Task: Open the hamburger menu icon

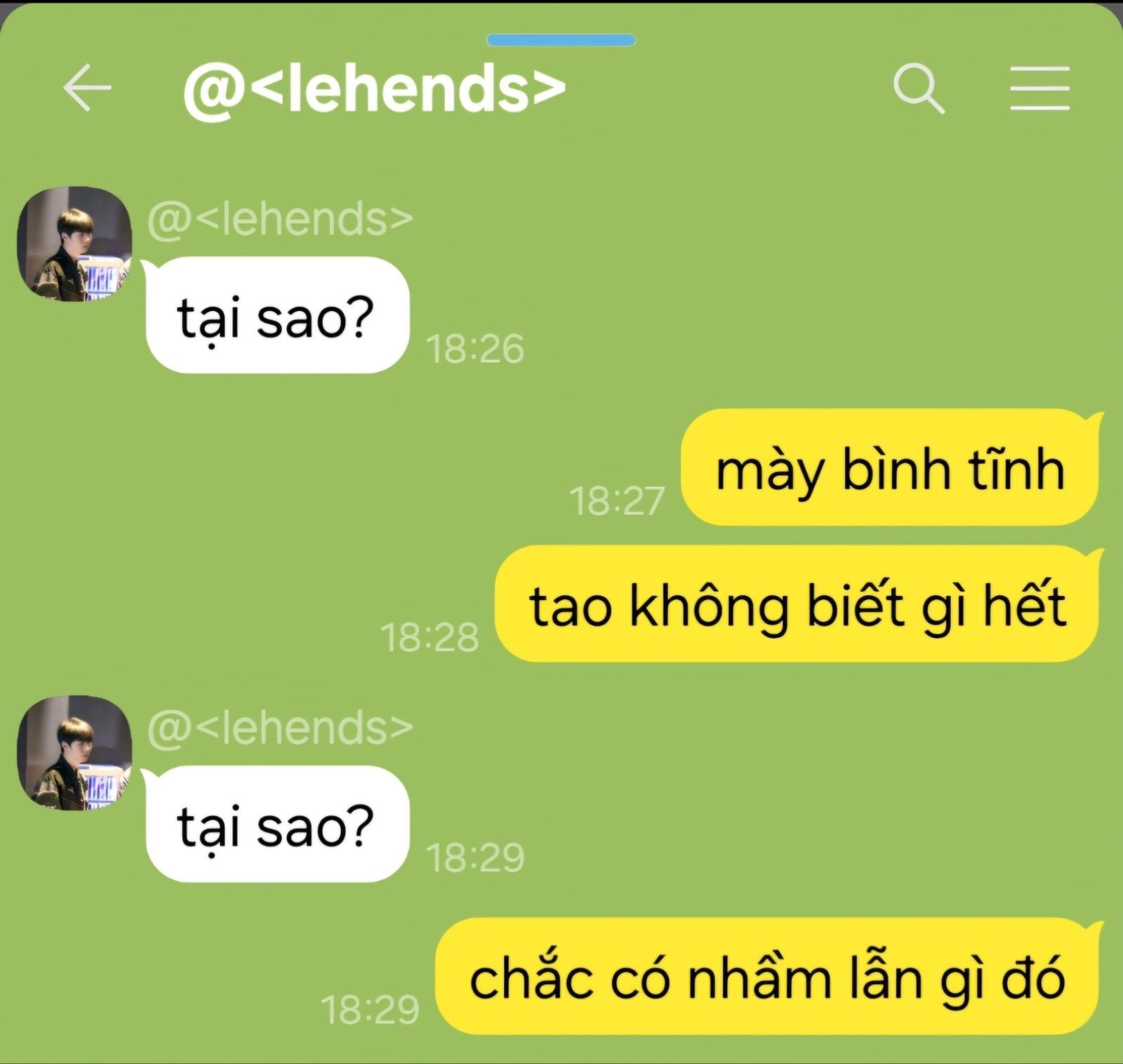Action: point(1039,88)
